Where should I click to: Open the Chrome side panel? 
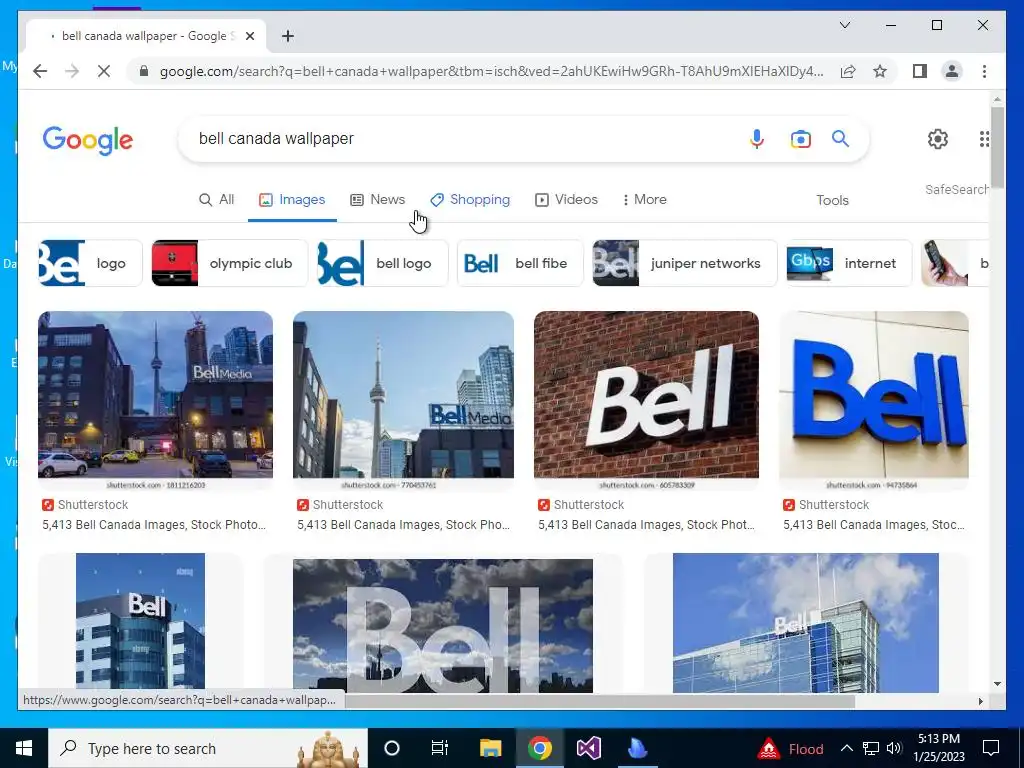(x=920, y=71)
